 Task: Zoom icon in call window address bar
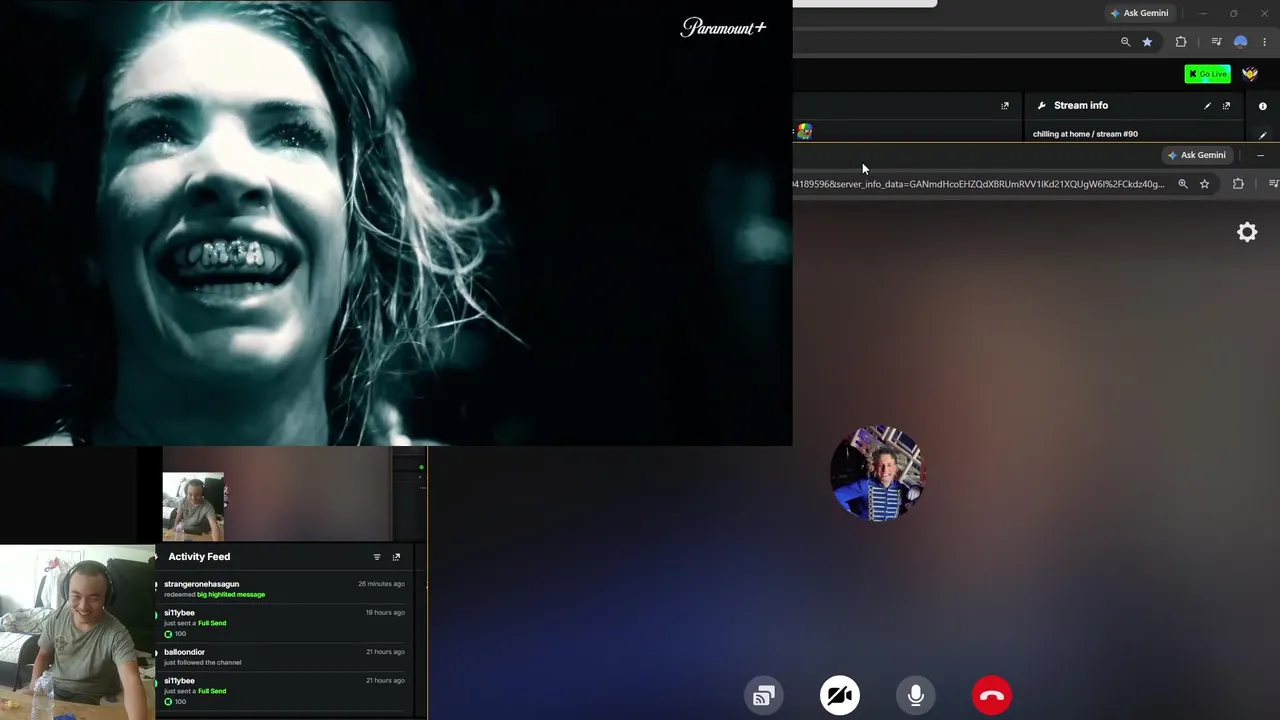coord(1183,184)
